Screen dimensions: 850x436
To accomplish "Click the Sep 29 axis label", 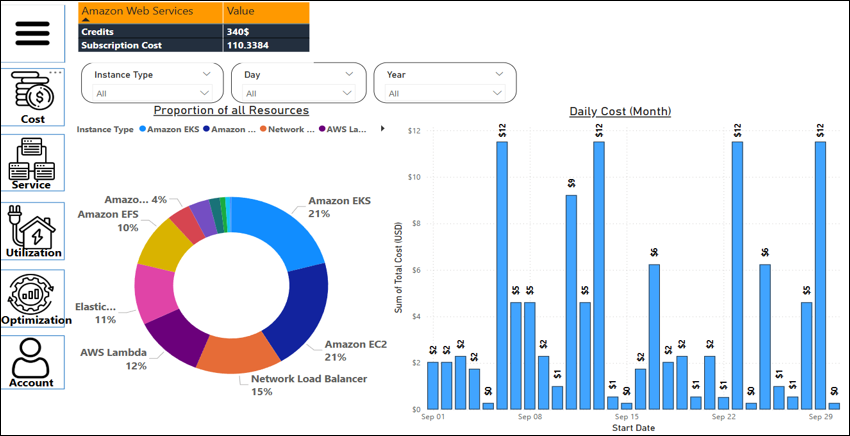I will click(820, 417).
